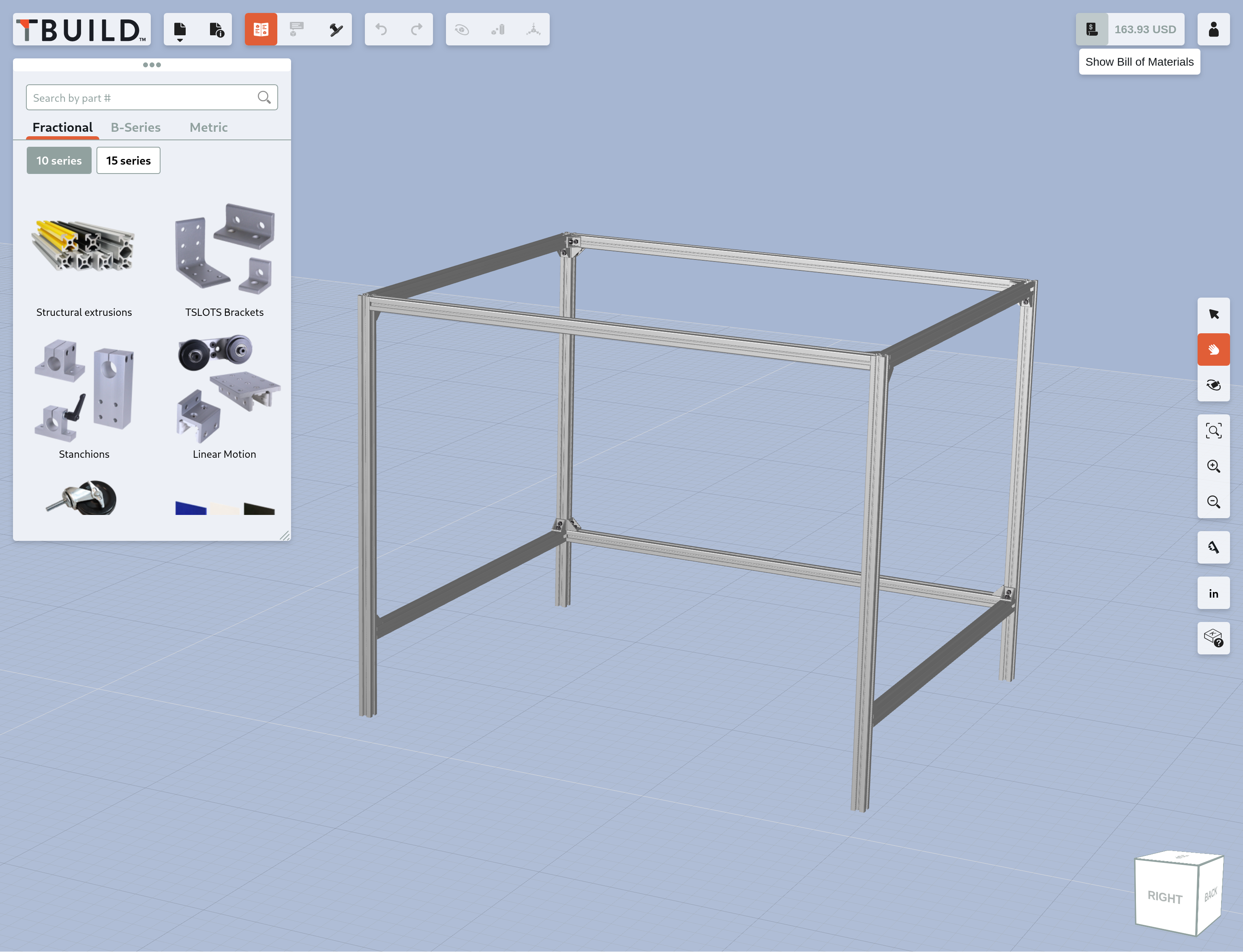Click the zoom to fit icon
This screenshot has width=1243, height=952.
(x=1213, y=431)
